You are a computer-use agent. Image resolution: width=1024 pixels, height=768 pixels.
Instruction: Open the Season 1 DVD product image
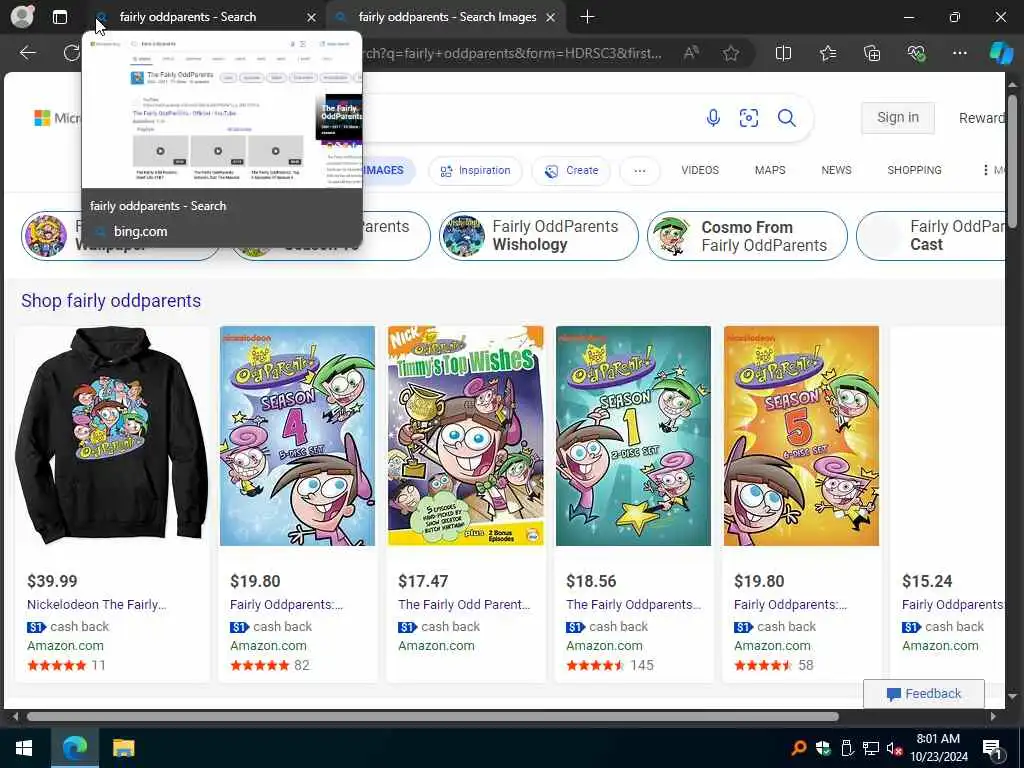point(633,436)
